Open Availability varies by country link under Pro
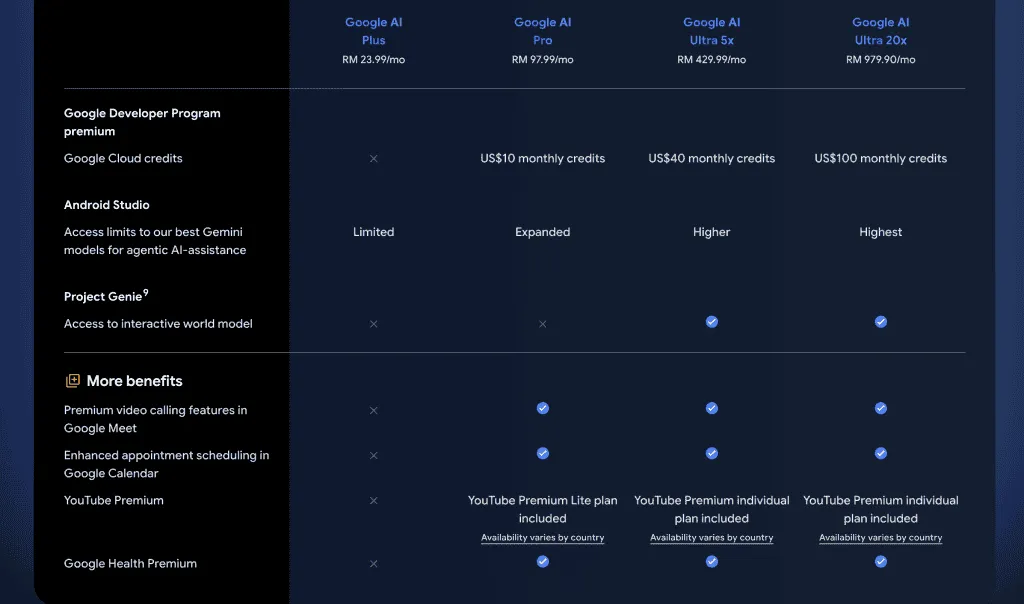 [x=543, y=537]
